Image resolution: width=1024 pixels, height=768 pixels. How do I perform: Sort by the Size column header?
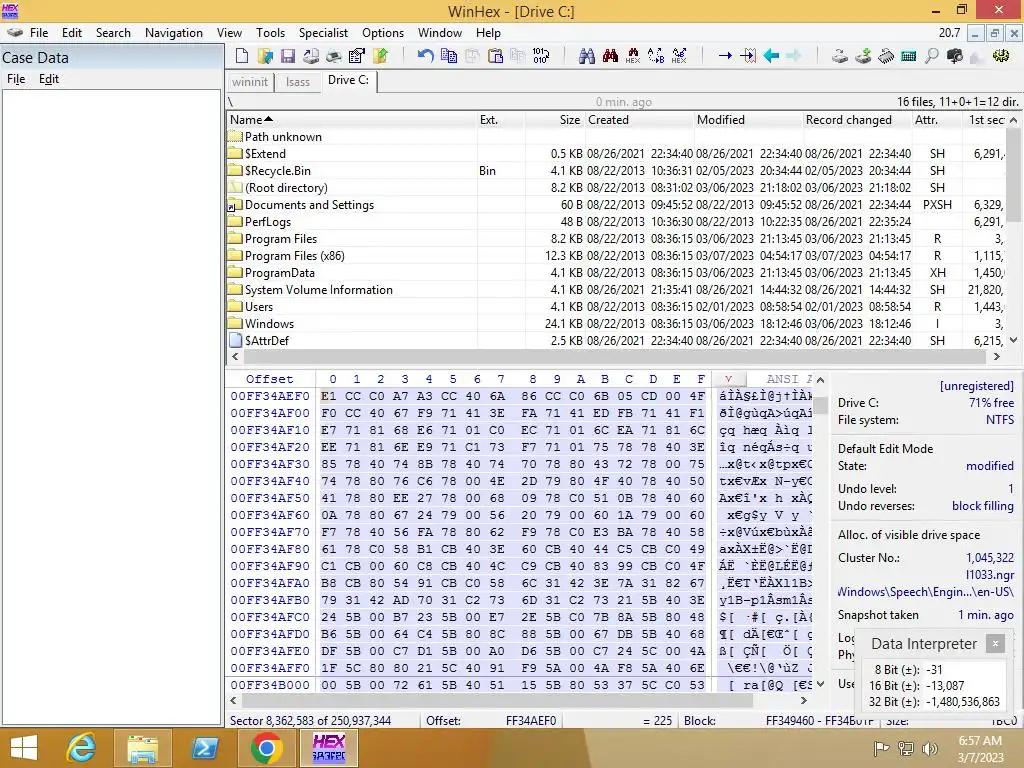(555, 120)
